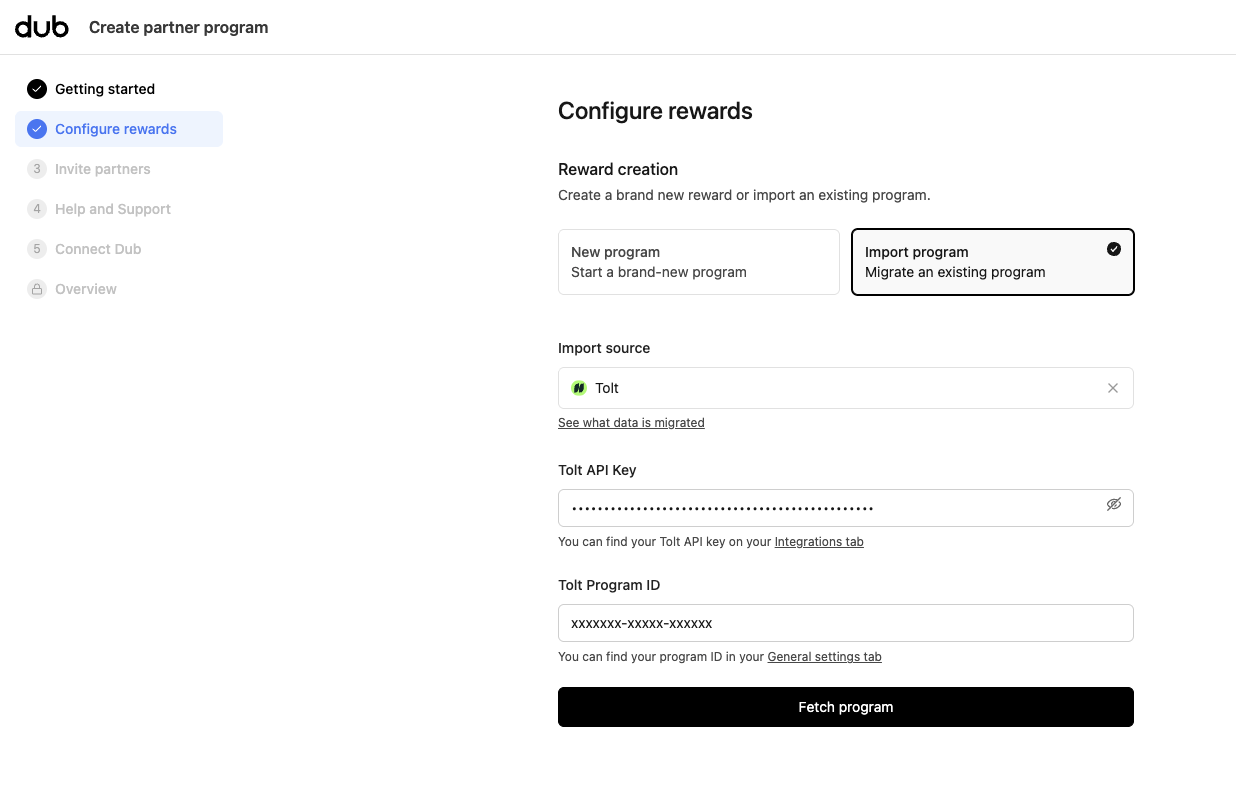Select the Import program option card
The height and width of the screenshot is (799, 1236).
pos(993,262)
